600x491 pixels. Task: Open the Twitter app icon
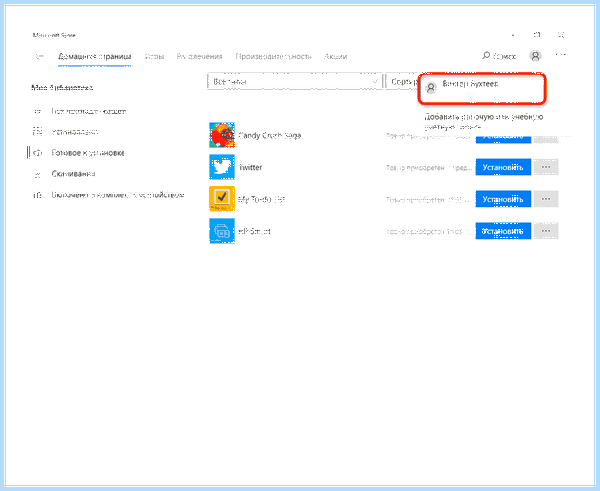click(222, 167)
